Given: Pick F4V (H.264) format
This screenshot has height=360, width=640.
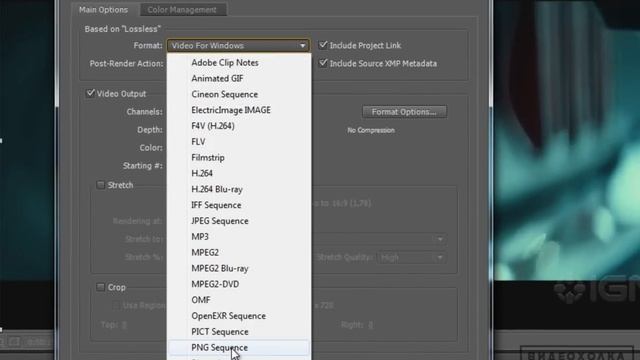Looking at the screenshot, I should (x=239, y=126).
